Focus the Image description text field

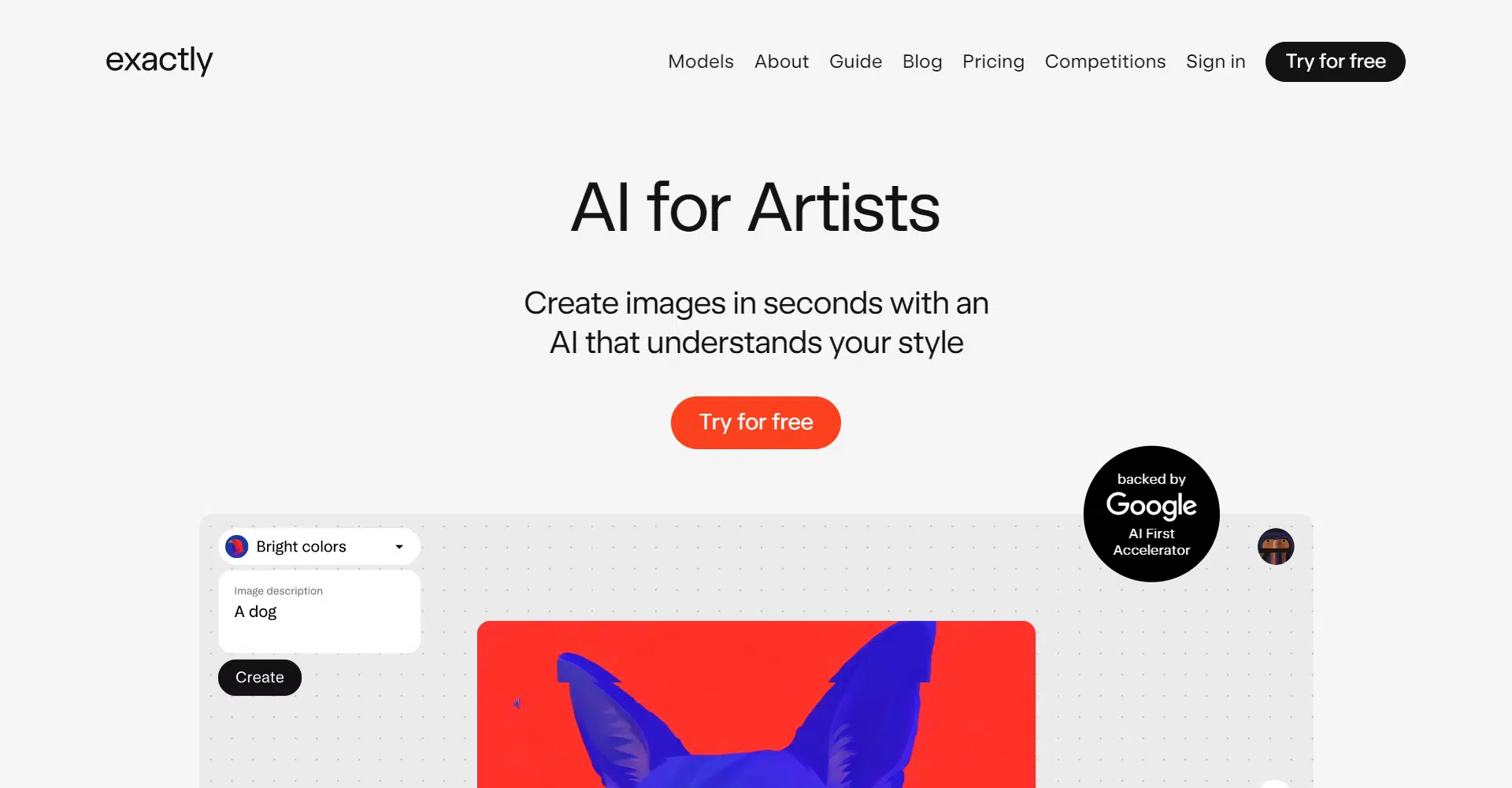(x=319, y=611)
